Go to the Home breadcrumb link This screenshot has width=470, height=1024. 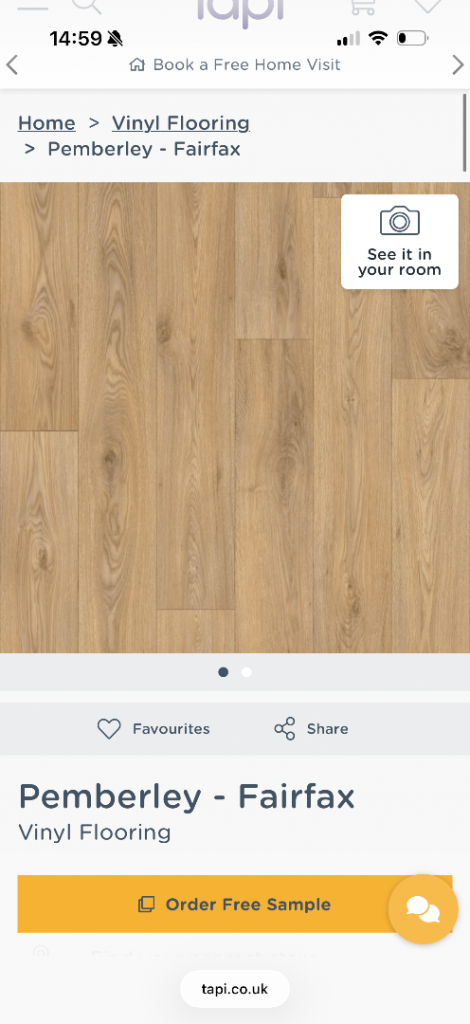coord(46,123)
